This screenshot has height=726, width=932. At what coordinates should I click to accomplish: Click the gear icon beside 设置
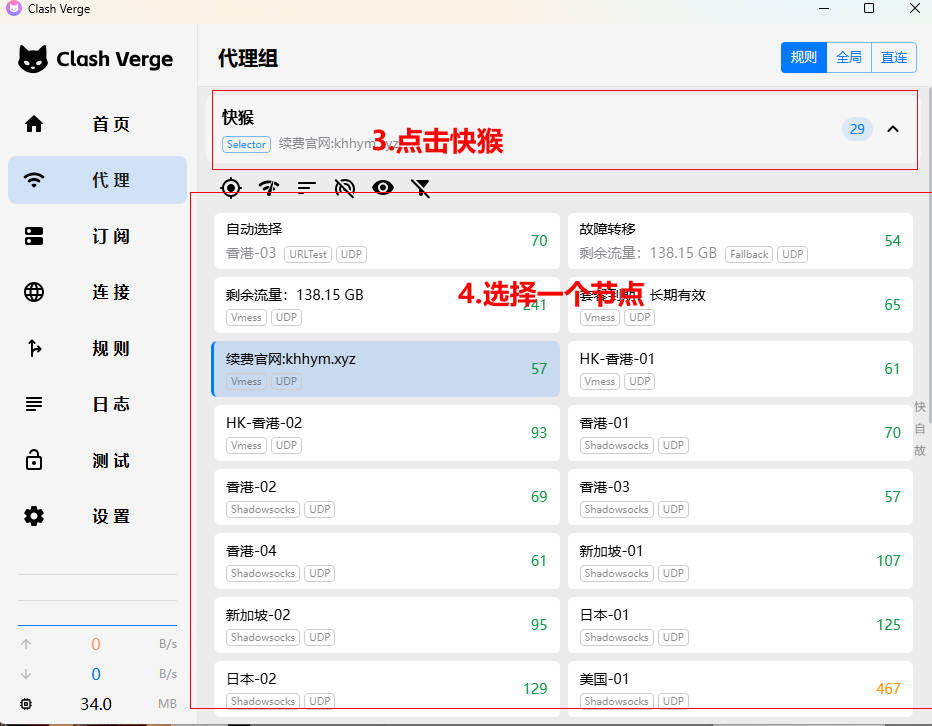(x=34, y=516)
